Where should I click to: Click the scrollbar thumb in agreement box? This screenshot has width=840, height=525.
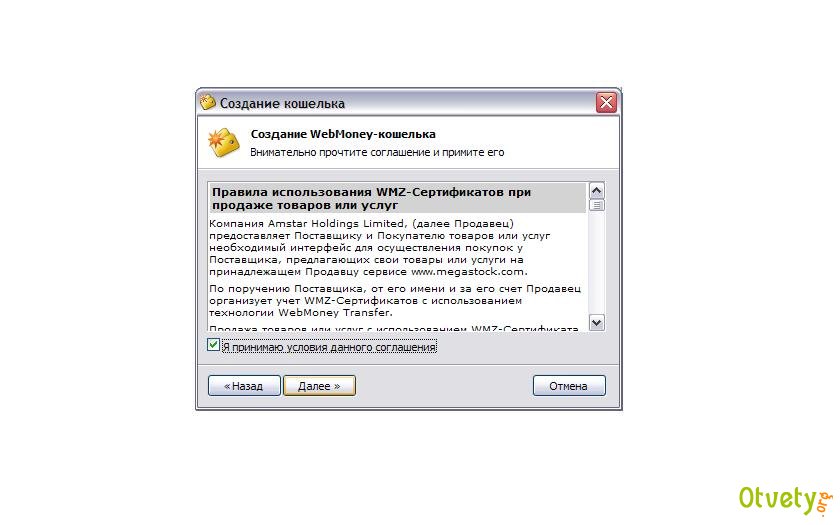click(596, 205)
